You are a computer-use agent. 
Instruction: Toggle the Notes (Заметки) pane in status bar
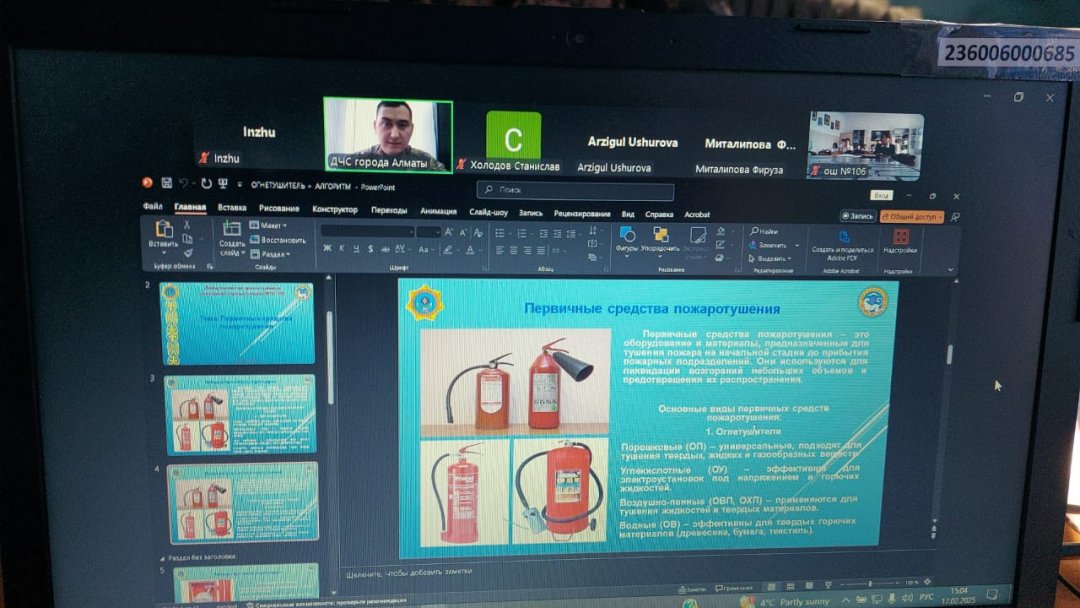[692, 589]
